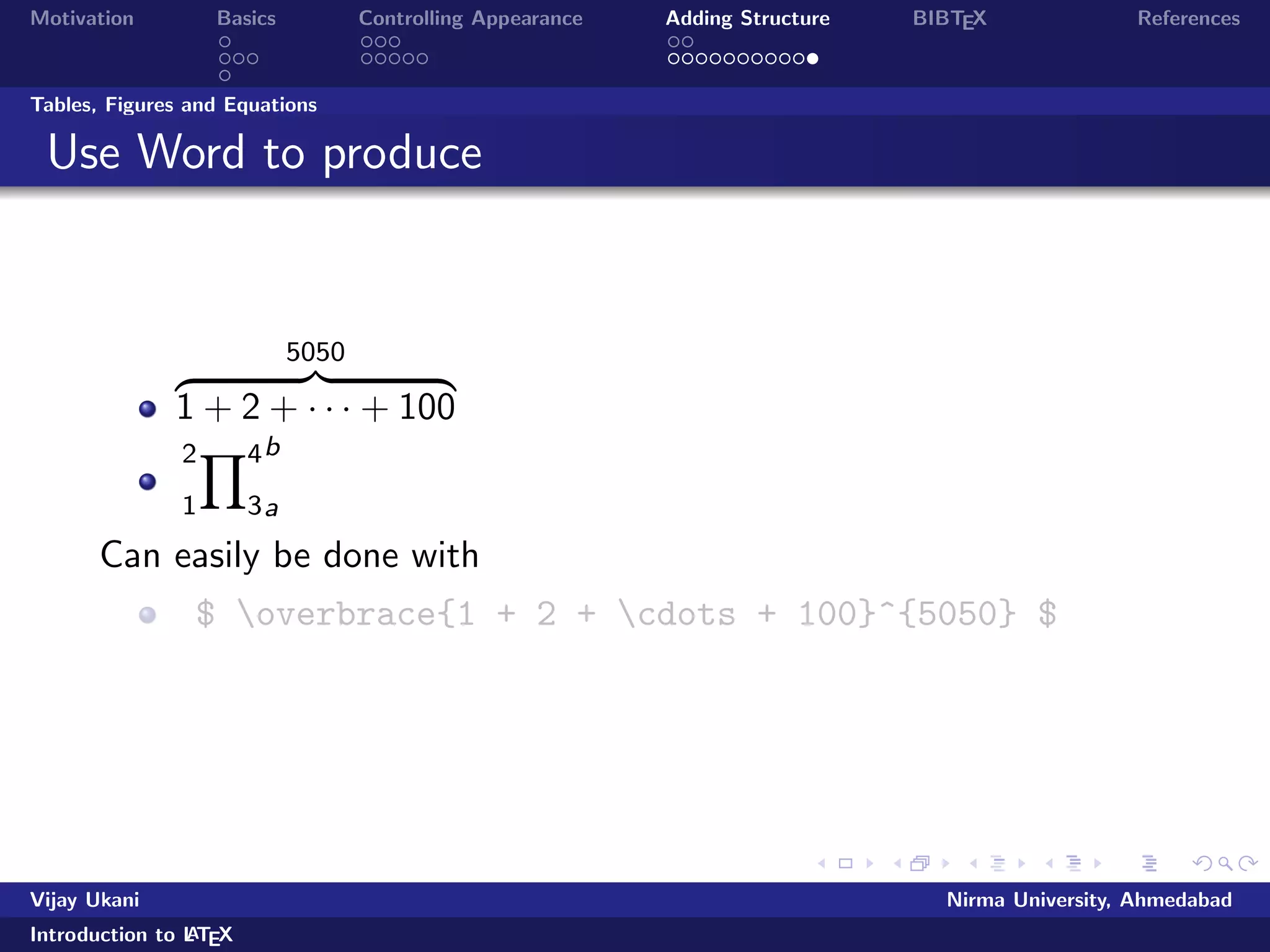Click the presentation outline lines icon
Viewport: 1270px width, 952px height.
point(1149,863)
